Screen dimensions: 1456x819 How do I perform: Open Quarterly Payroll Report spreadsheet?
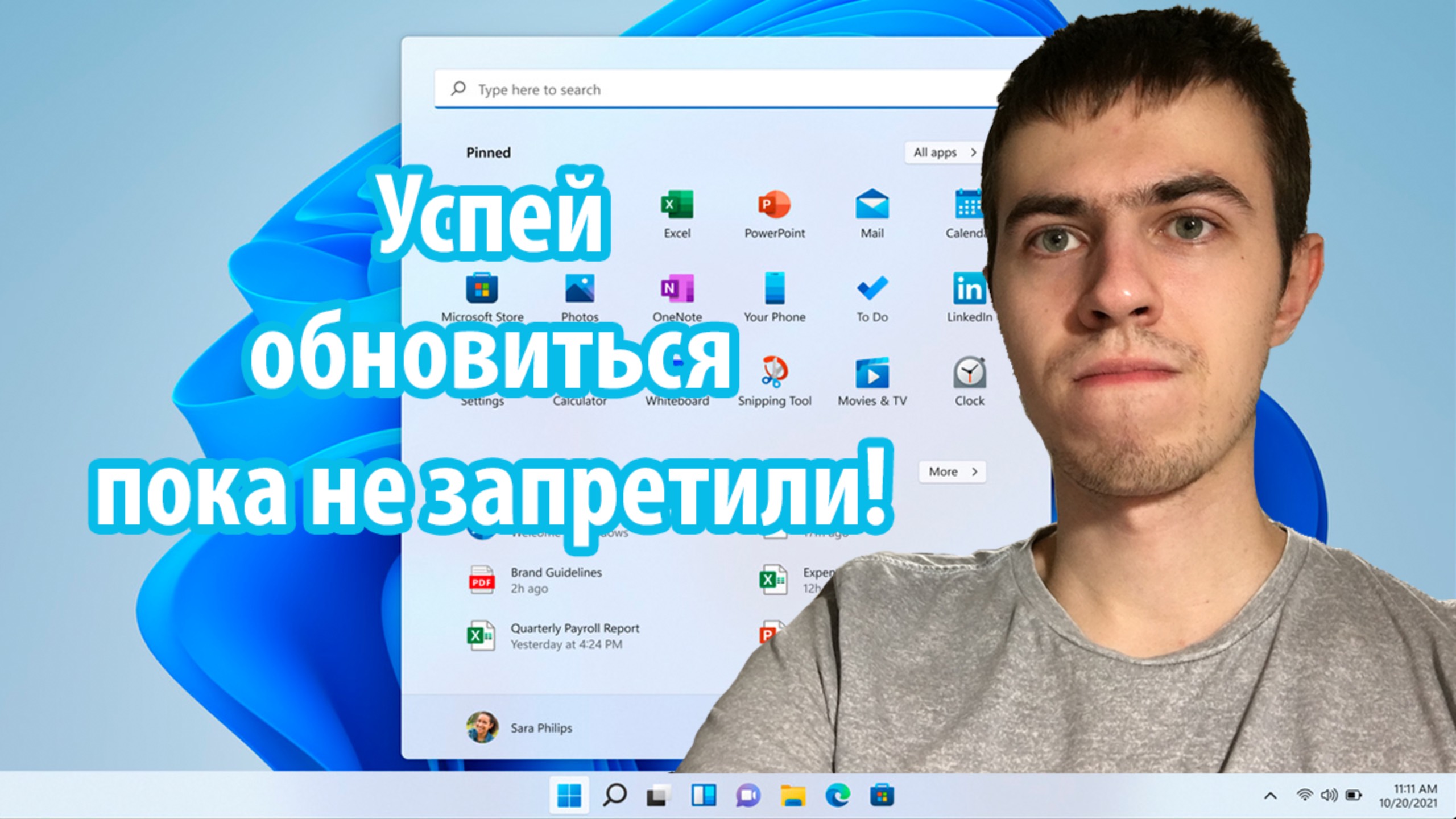coord(553,636)
